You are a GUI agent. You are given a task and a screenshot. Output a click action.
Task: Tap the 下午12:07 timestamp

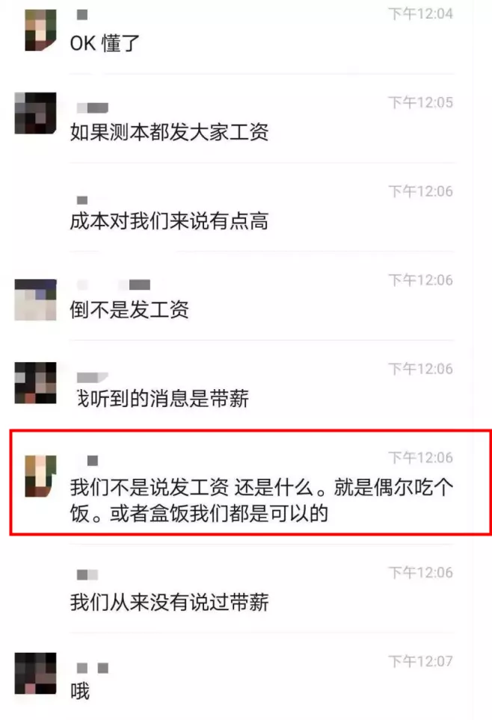420,661
